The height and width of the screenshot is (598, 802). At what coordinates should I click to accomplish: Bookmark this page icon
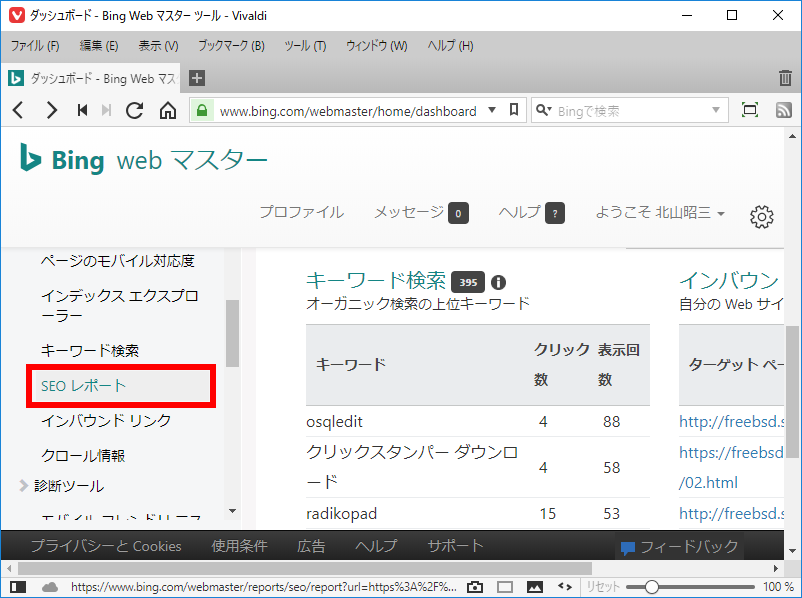click(514, 109)
